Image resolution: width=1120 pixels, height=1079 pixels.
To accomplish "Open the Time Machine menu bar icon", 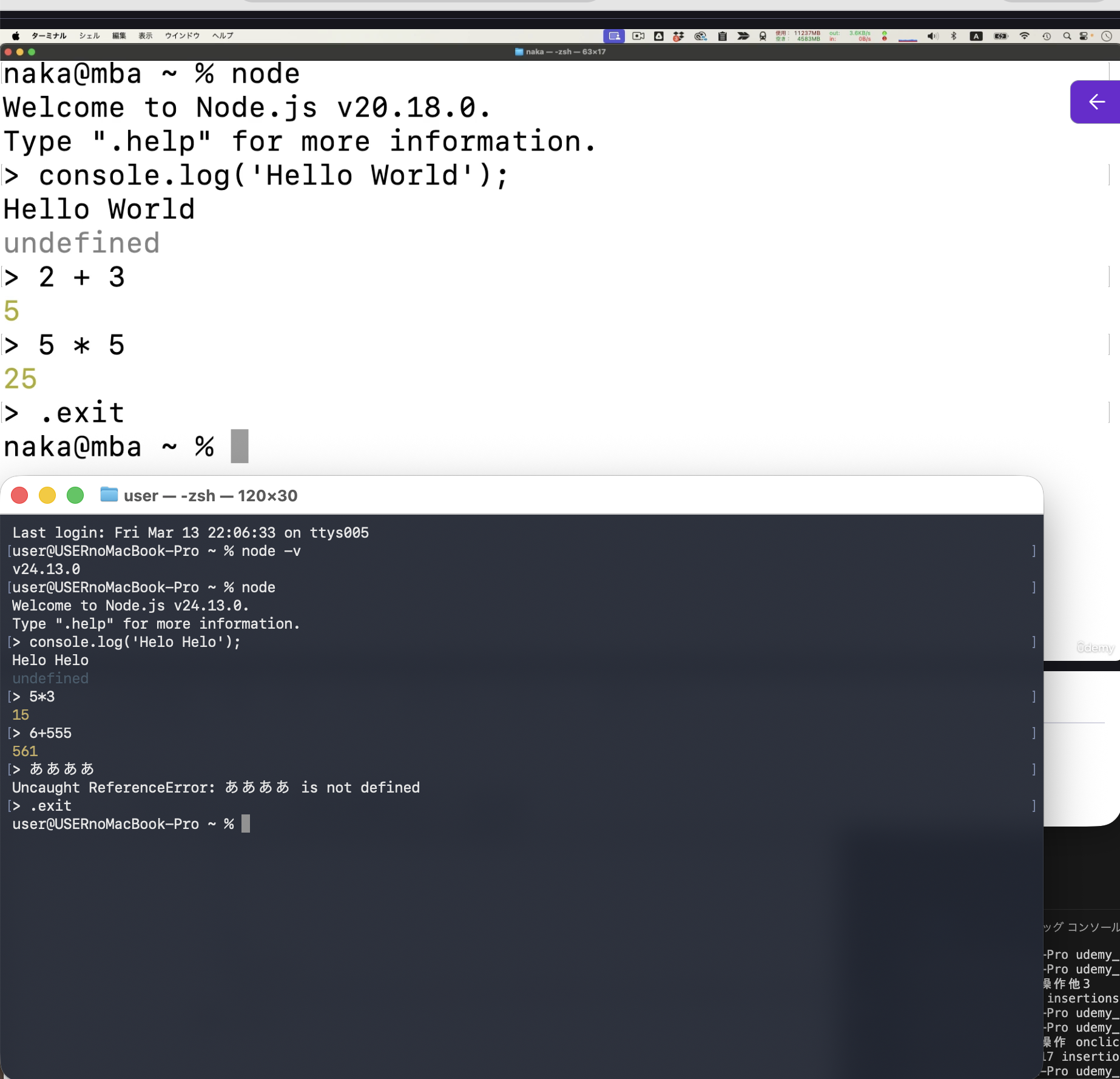I will 1047,36.
